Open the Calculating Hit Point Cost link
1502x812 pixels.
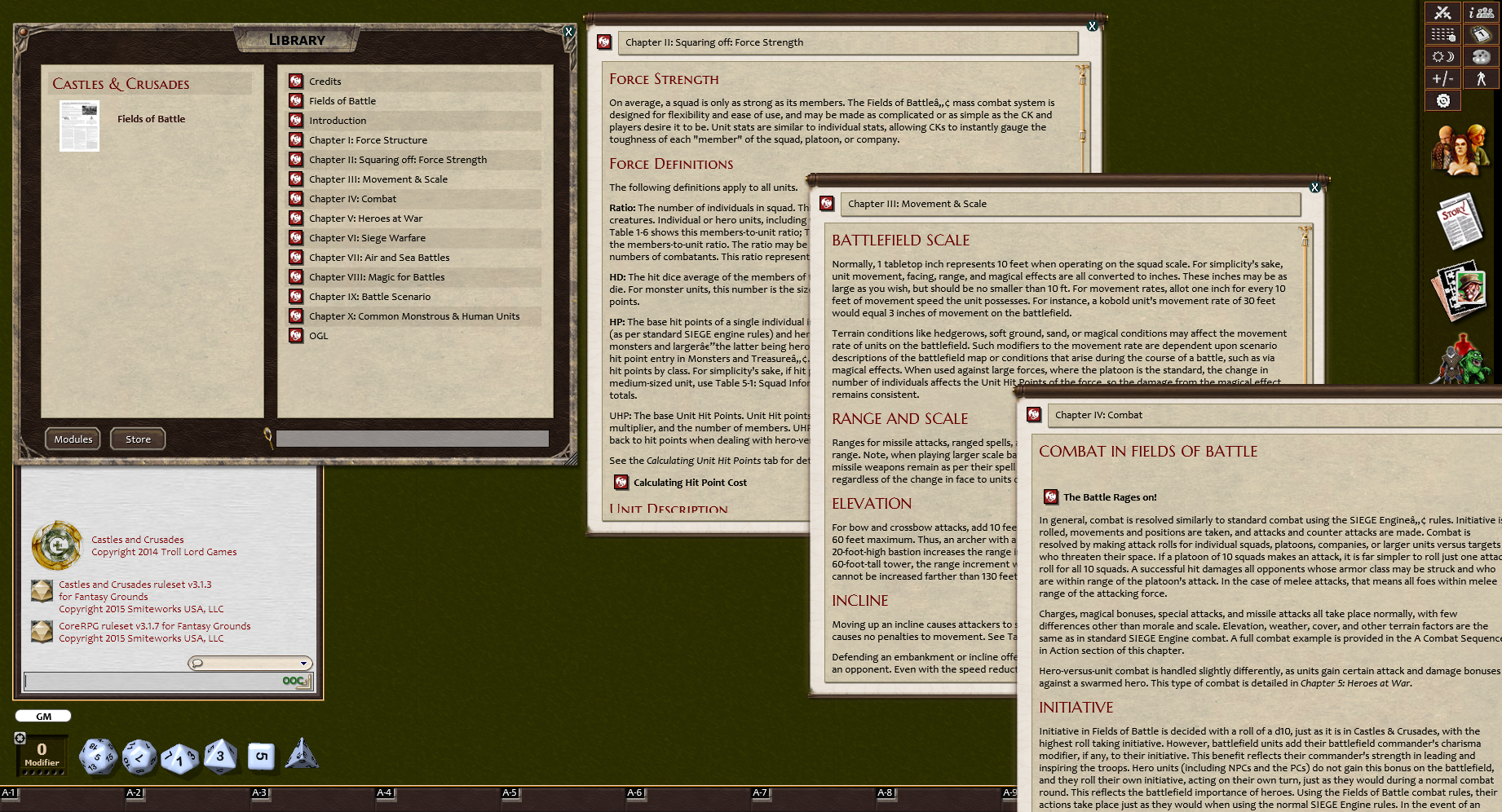(690, 482)
